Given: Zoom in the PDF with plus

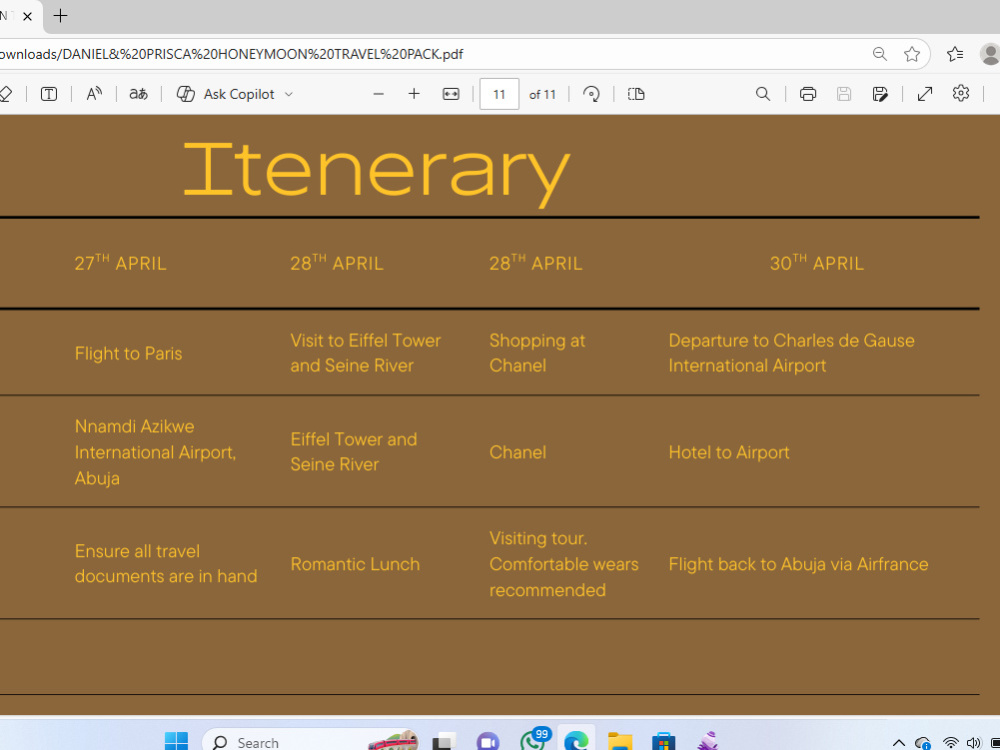Looking at the screenshot, I should click(x=414, y=94).
